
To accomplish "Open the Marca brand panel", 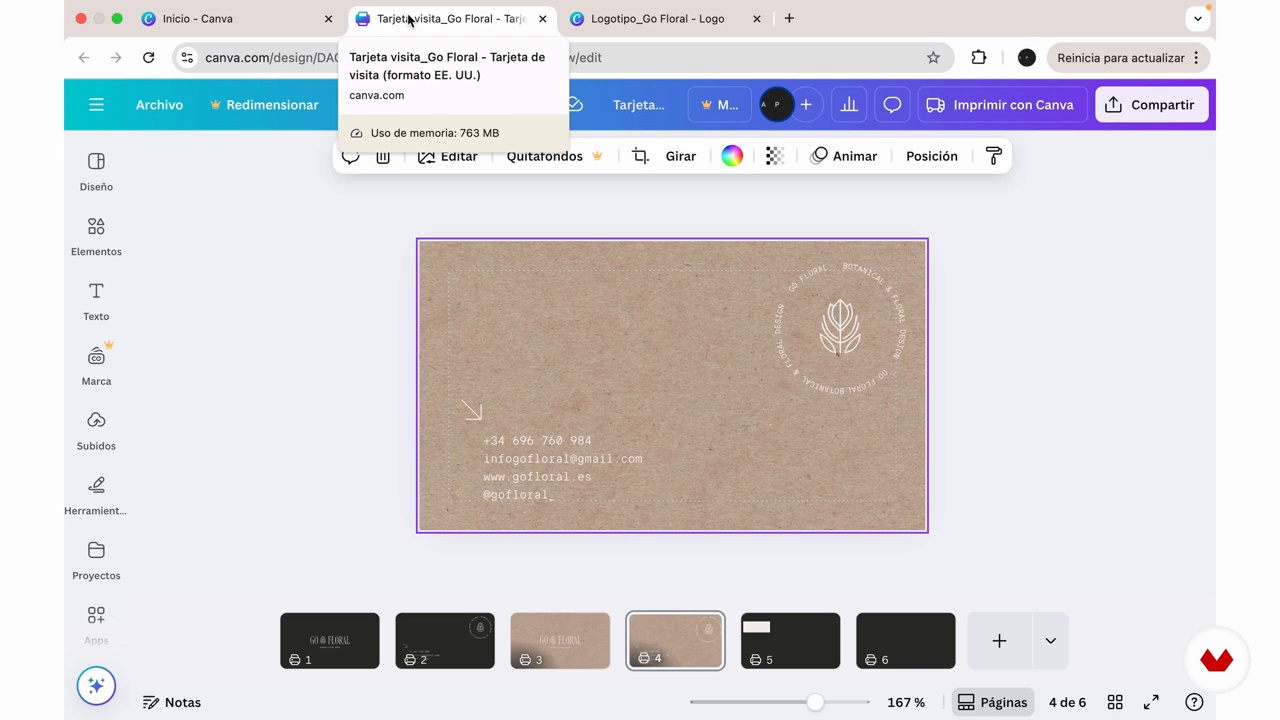I will point(96,367).
